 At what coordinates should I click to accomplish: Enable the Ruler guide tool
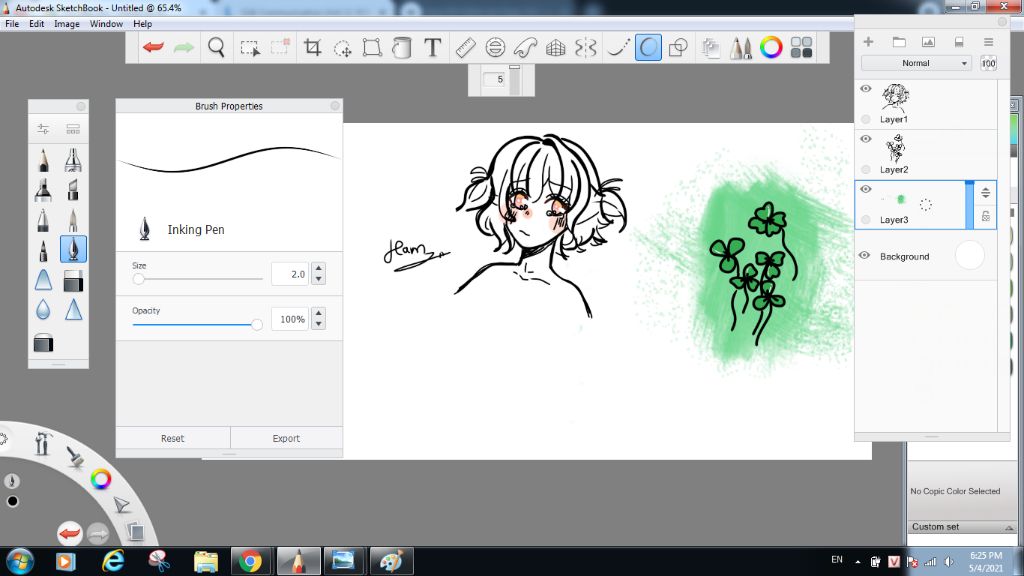pyautogui.click(x=465, y=47)
